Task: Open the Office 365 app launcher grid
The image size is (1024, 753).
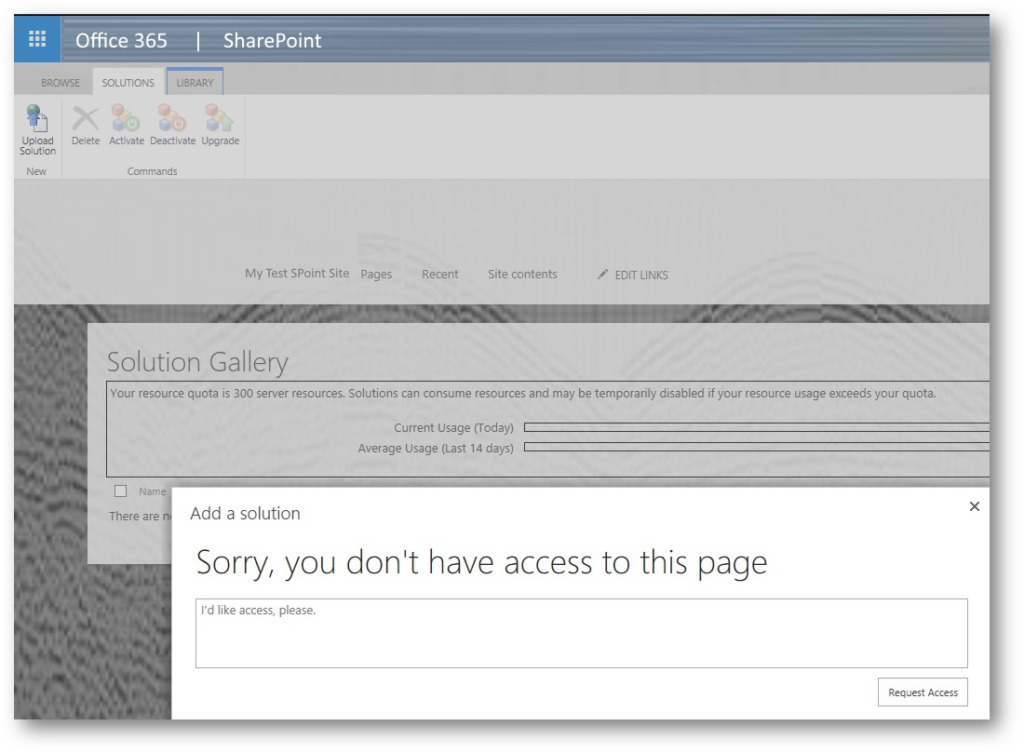Action: point(37,40)
